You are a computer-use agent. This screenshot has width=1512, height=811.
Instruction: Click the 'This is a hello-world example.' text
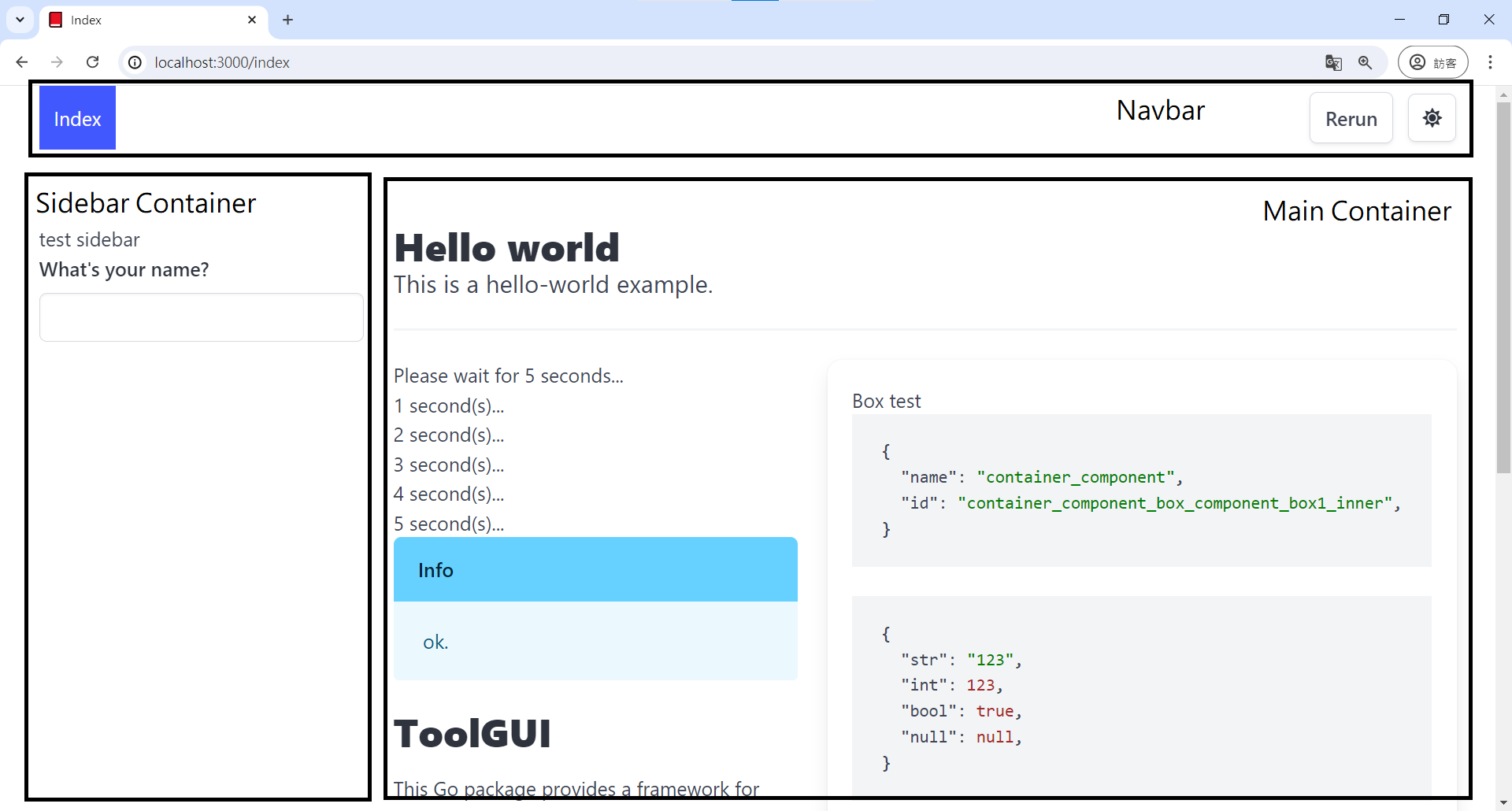tap(553, 284)
